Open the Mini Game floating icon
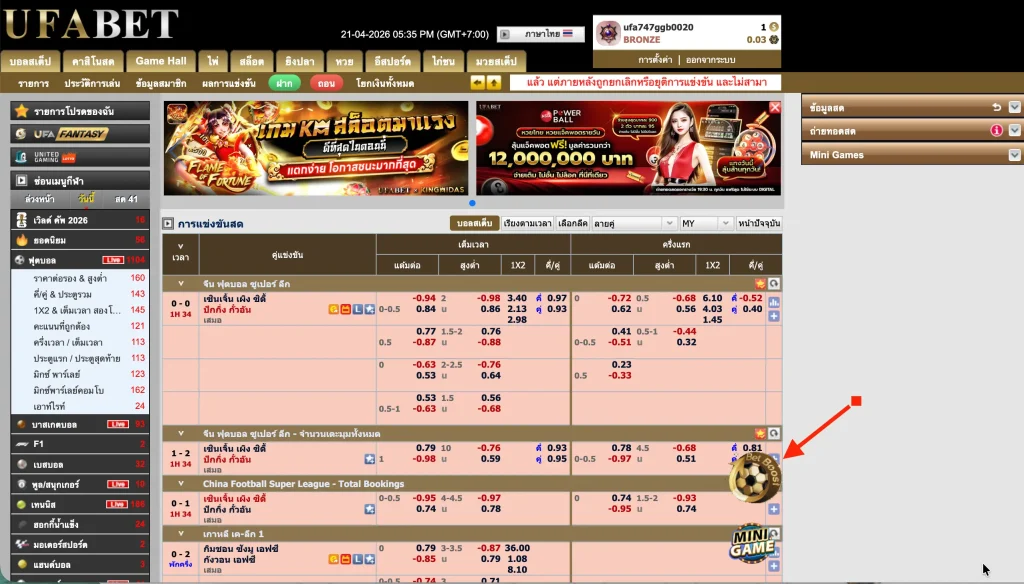 [x=752, y=543]
